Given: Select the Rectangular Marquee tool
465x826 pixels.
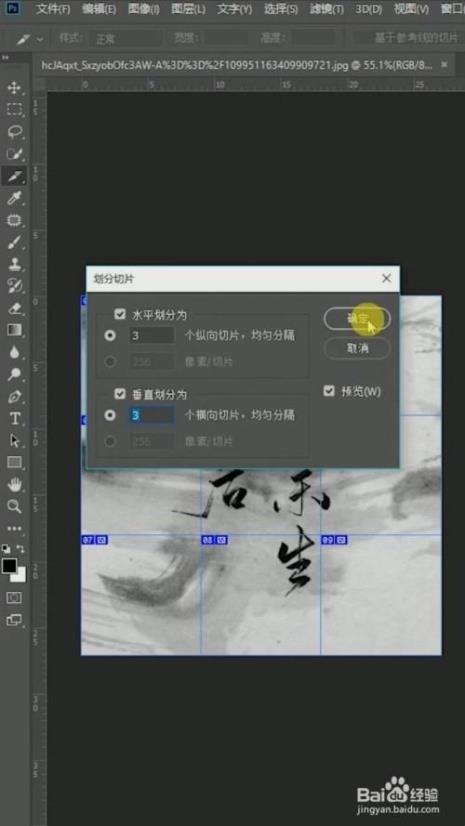Looking at the screenshot, I should click(14, 110).
